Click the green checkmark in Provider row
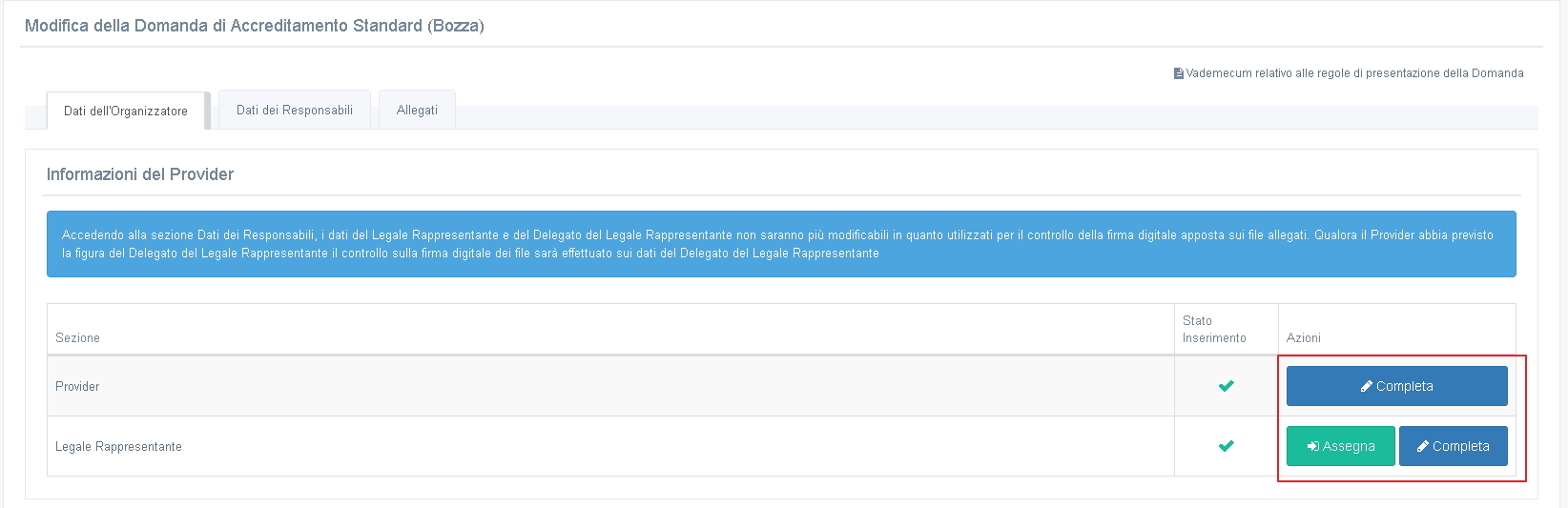 point(1227,386)
